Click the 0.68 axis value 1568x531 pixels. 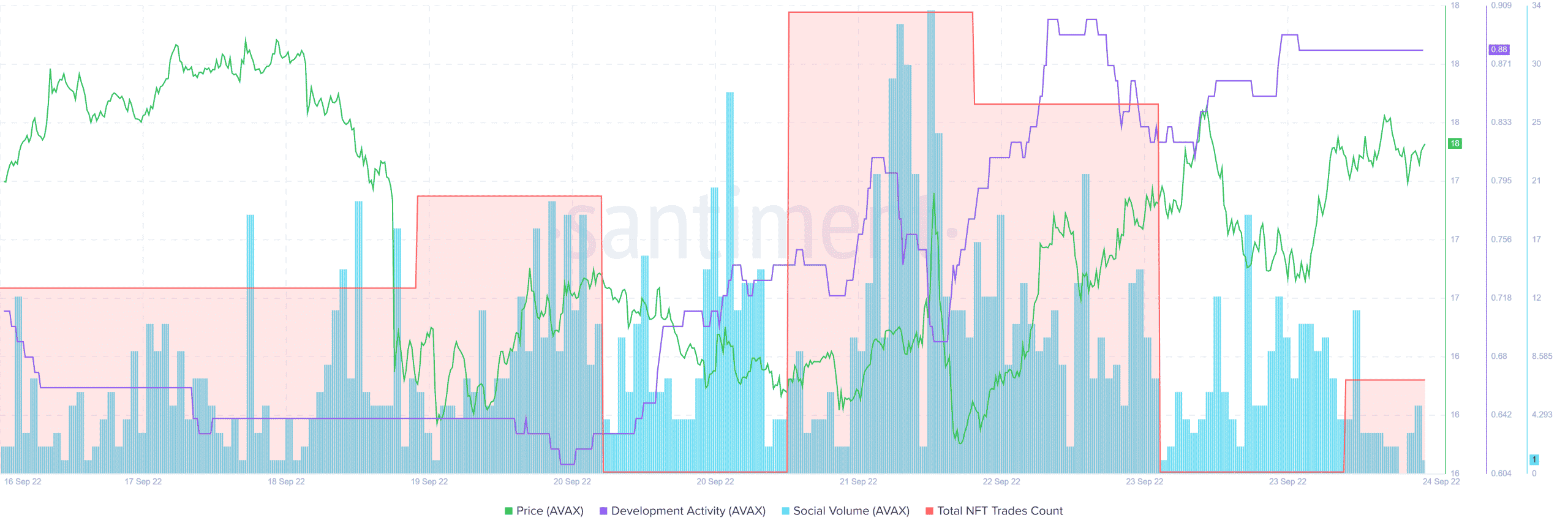pyautogui.click(x=1499, y=356)
